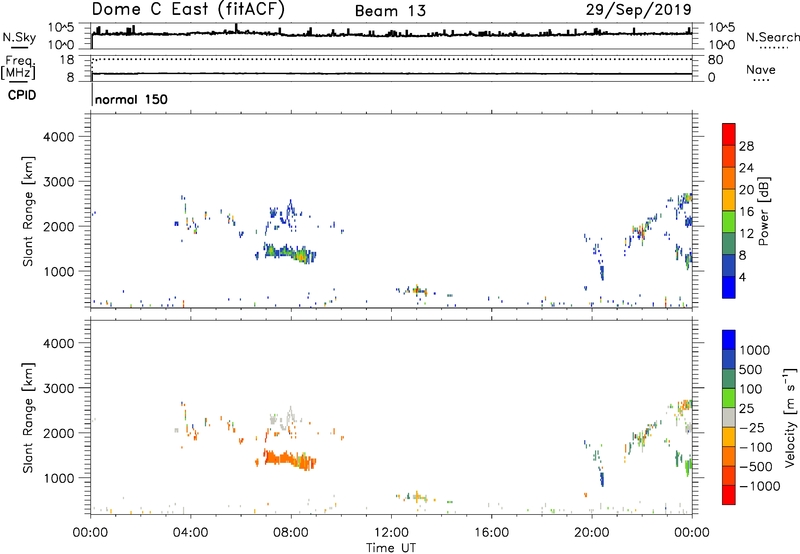Click the "16:00" time tick label
The image size is (800, 554).
(491, 533)
